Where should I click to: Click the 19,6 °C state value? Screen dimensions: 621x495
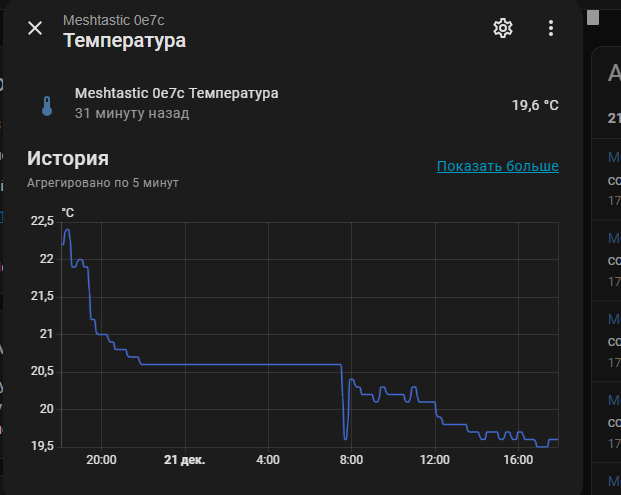(x=535, y=105)
